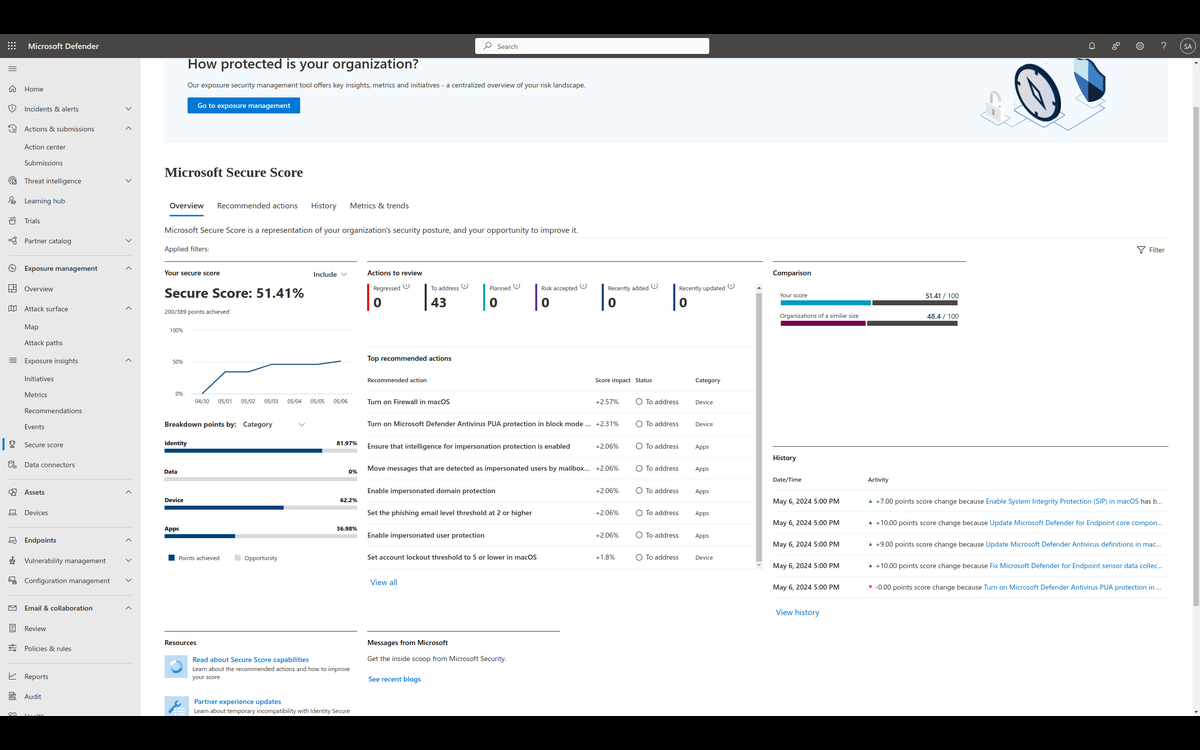This screenshot has width=1200, height=750.
Task: Click info icon next to Recently updated
Action: [x=731, y=286]
